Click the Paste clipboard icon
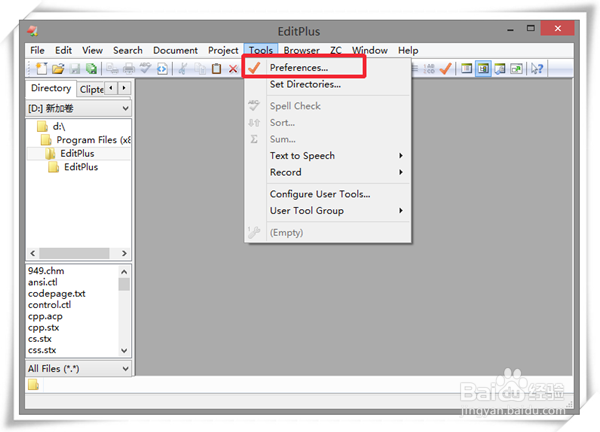This screenshot has height=432, width=600. click(217, 69)
